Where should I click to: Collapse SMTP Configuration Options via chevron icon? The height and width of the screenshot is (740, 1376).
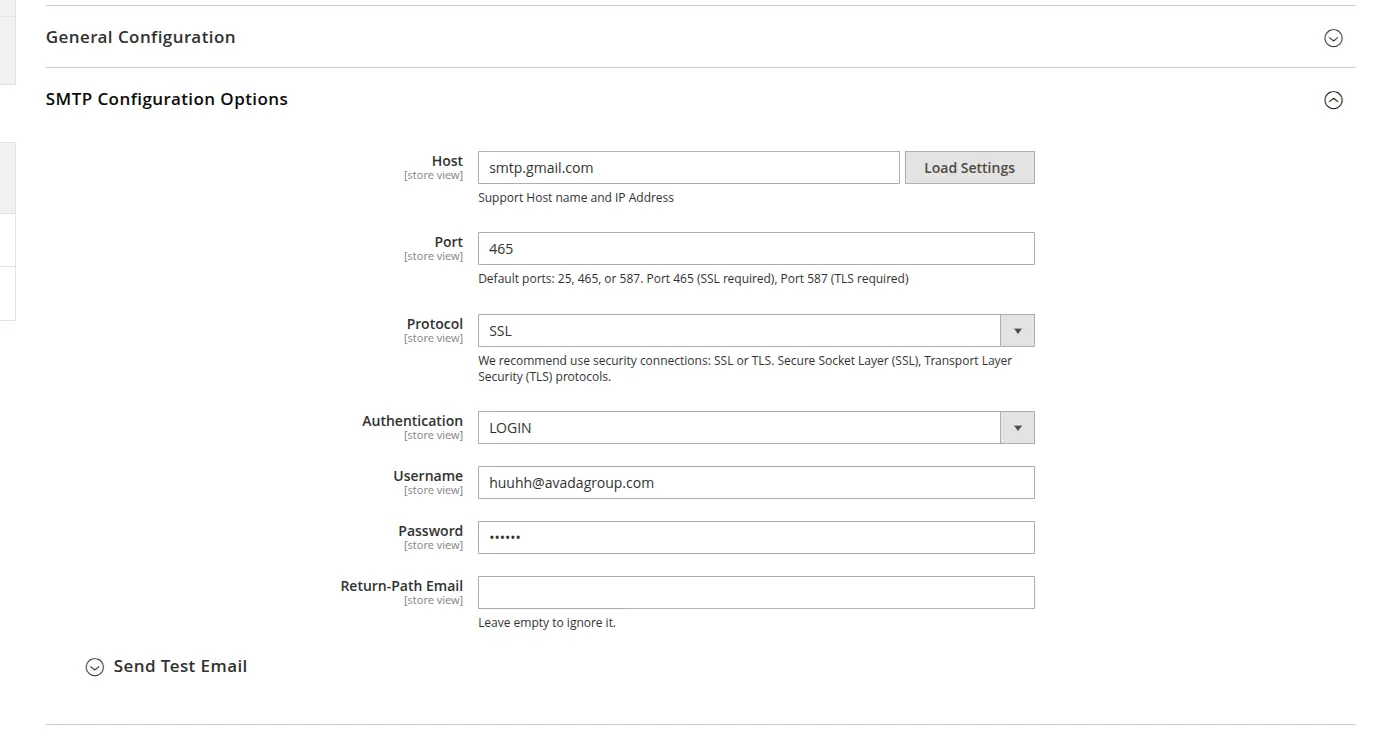[1333, 100]
